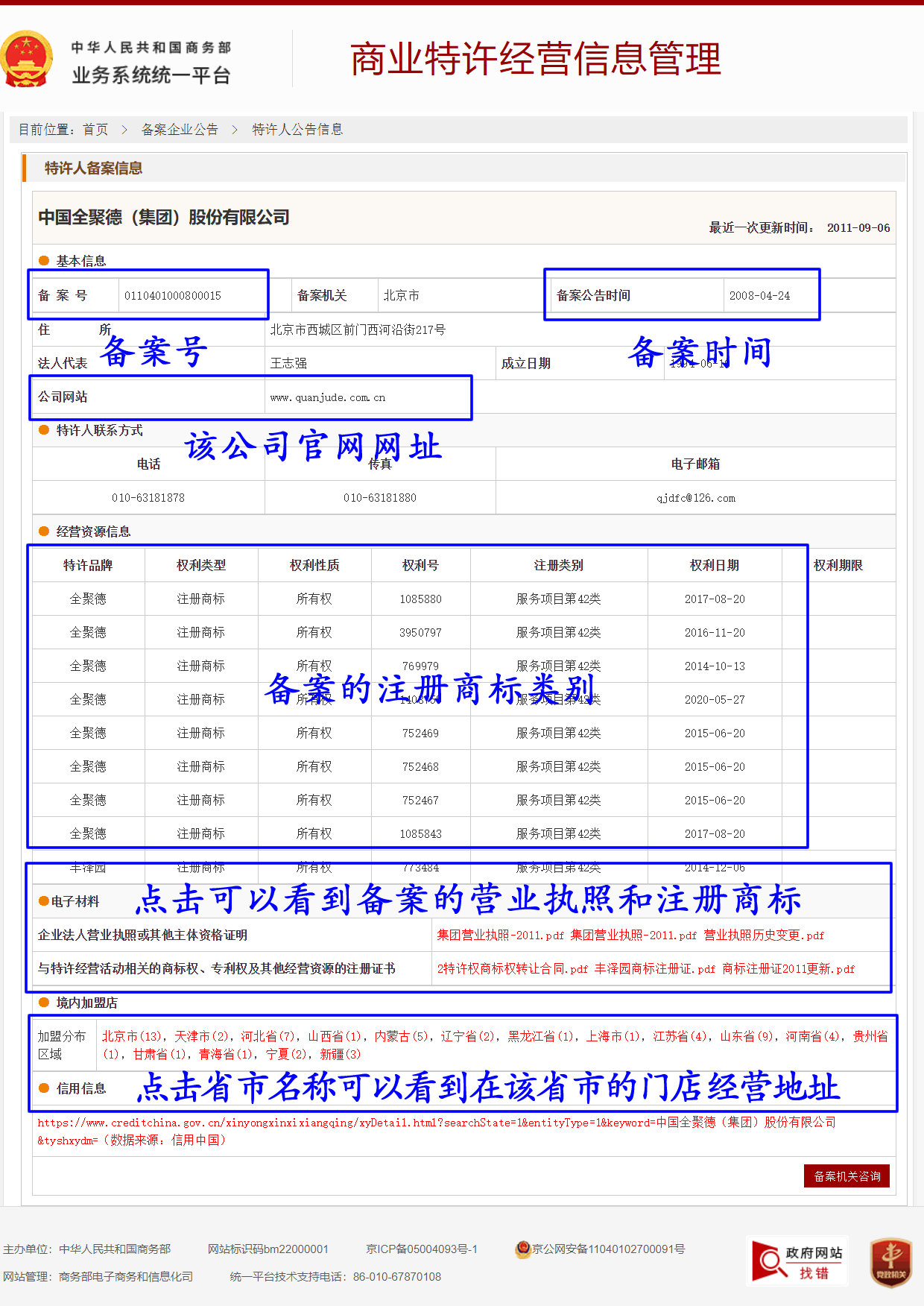Click last update time 2011-09-06
The image size is (924, 1306).
(858, 228)
